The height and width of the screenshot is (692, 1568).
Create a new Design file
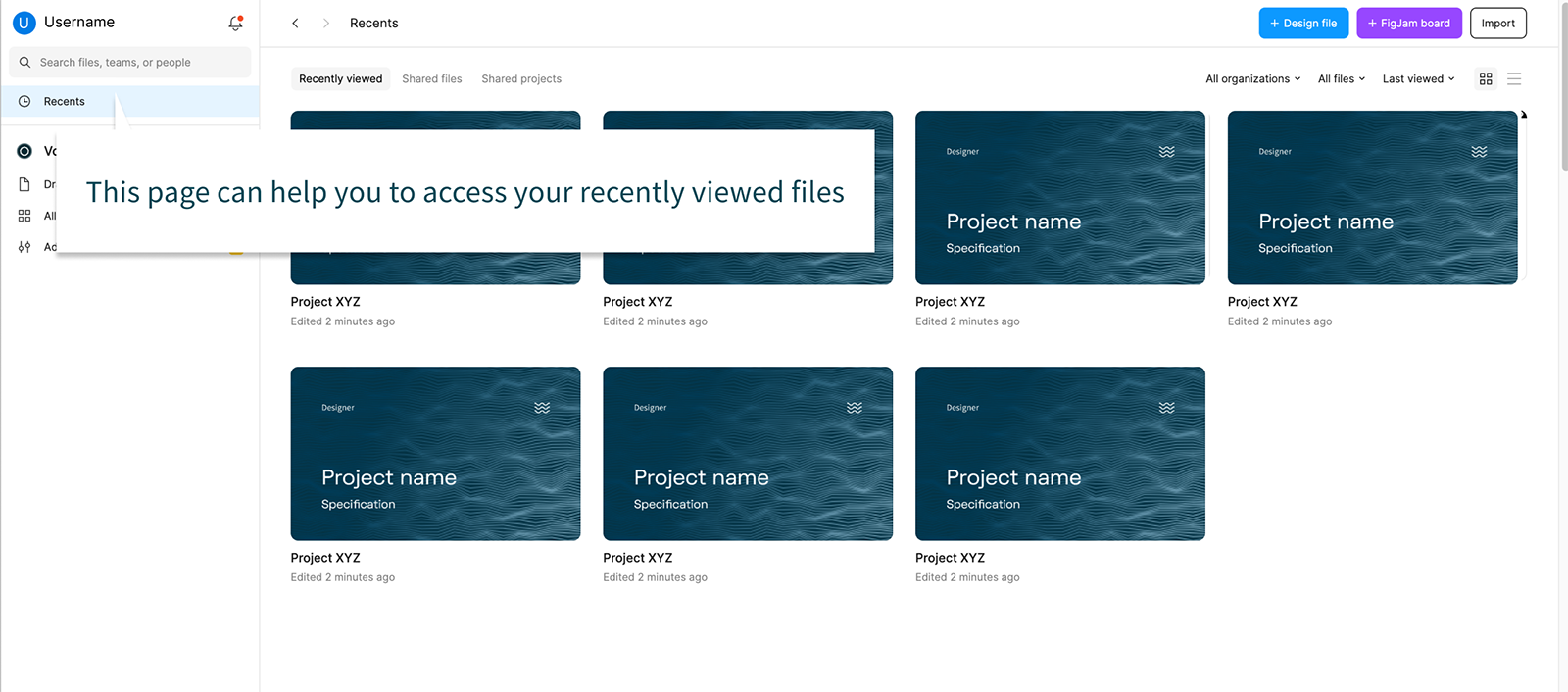(x=1303, y=23)
